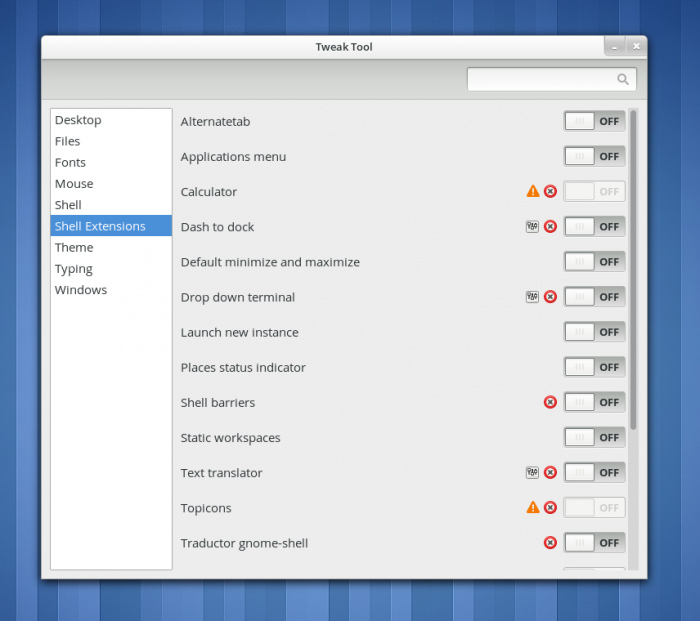Click the Static workspaces label
Image resolution: width=700 pixels, height=621 pixels.
point(230,438)
